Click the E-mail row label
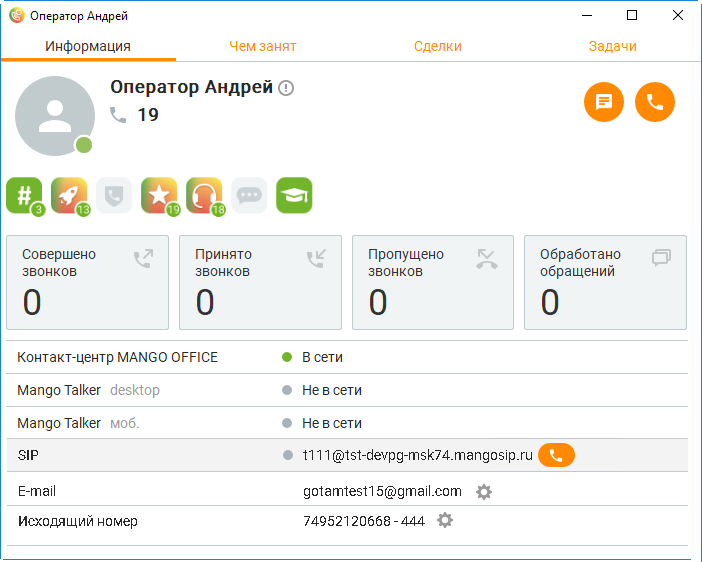 pyautogui.click(x=37, y=492)
